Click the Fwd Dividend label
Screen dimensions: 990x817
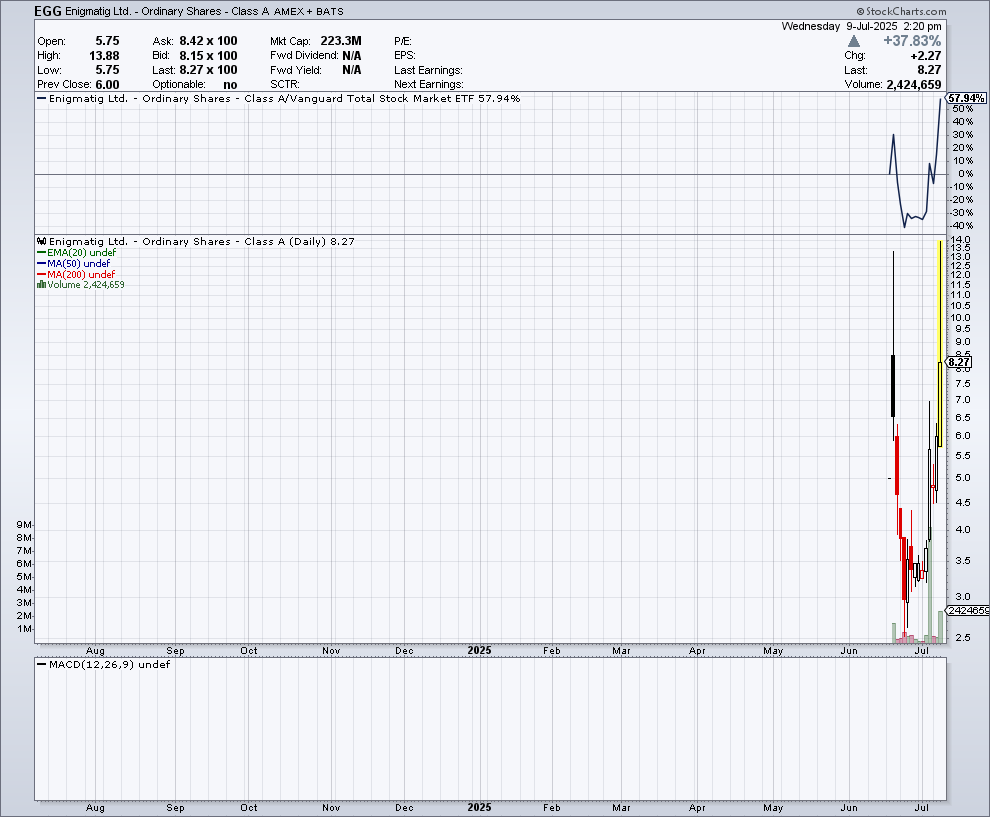(304, 56)
